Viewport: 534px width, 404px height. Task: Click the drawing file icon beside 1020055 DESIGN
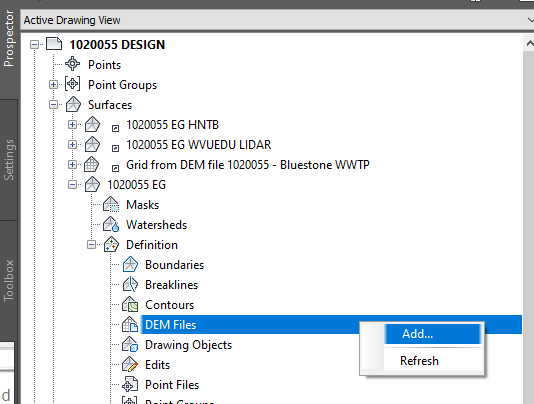54,44
